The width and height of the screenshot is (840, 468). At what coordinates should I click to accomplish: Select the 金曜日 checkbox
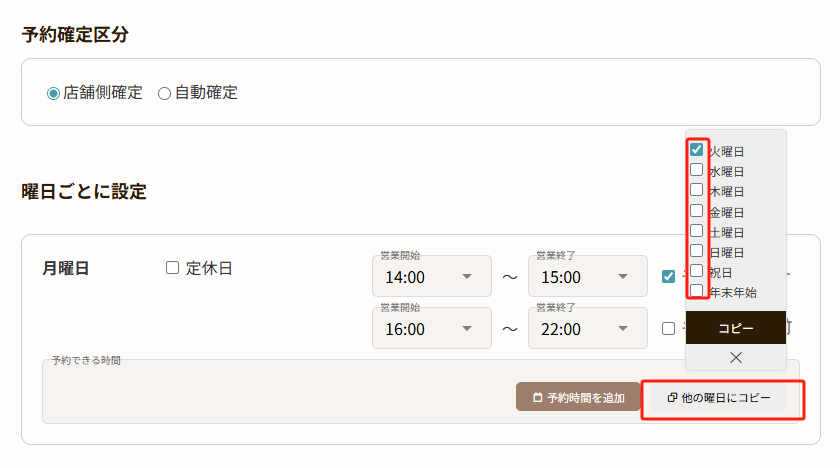(x=697, y=211)
